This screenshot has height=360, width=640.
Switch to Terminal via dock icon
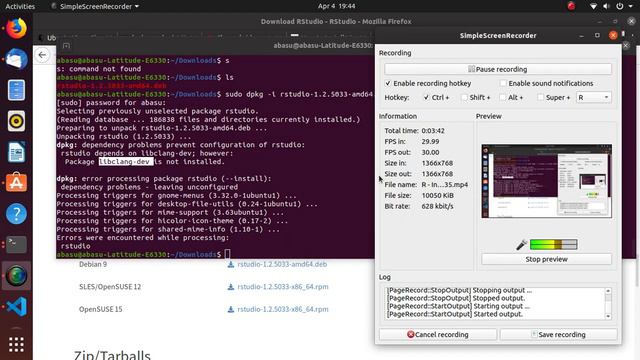[x=16, y=244]
